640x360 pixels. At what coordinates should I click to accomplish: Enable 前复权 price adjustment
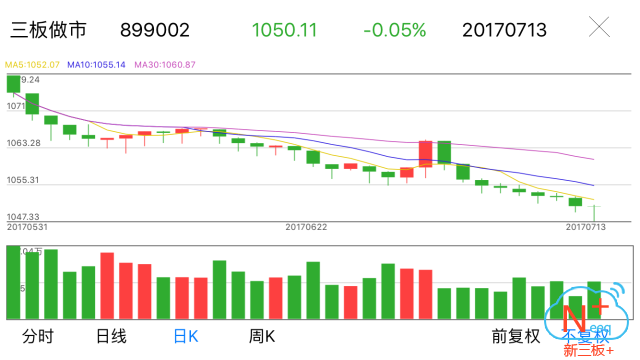(x=516, y=337)
